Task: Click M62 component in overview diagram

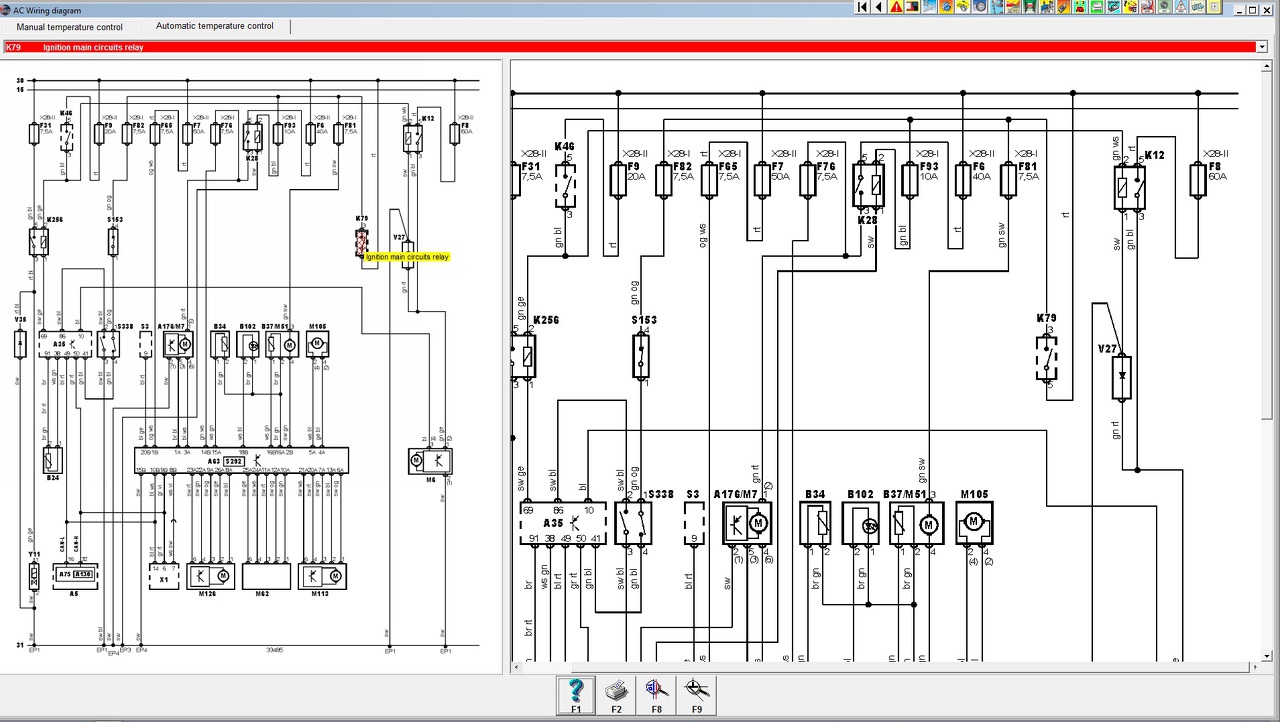Action: point(266,576)
